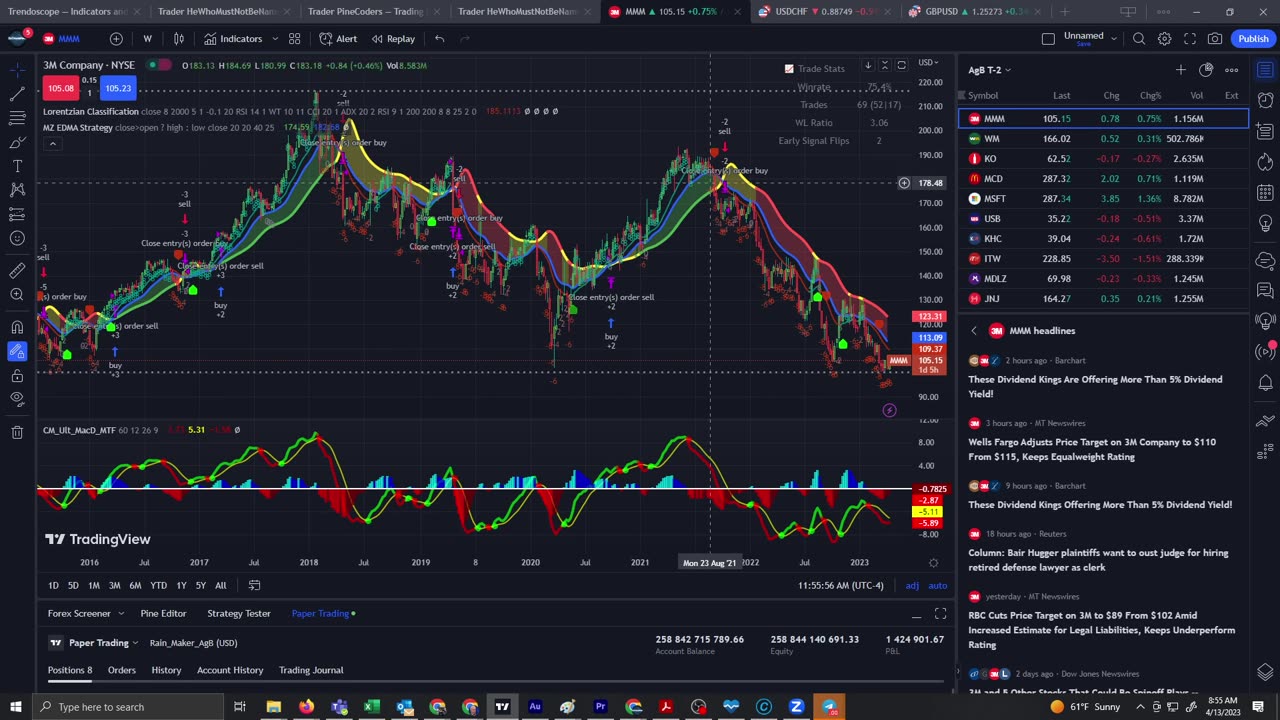The height and width of the screenshot is (720, 1280).
Task: Select the MSFT row in watchlist
Action: pos(1104,198)
